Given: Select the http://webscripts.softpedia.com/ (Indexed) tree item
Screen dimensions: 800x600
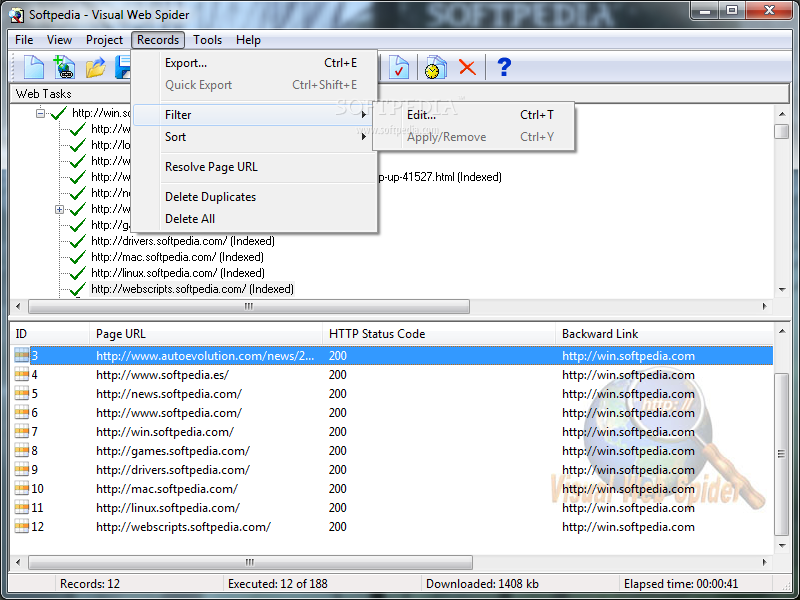Looking at the screenshot, I should 192,289.
